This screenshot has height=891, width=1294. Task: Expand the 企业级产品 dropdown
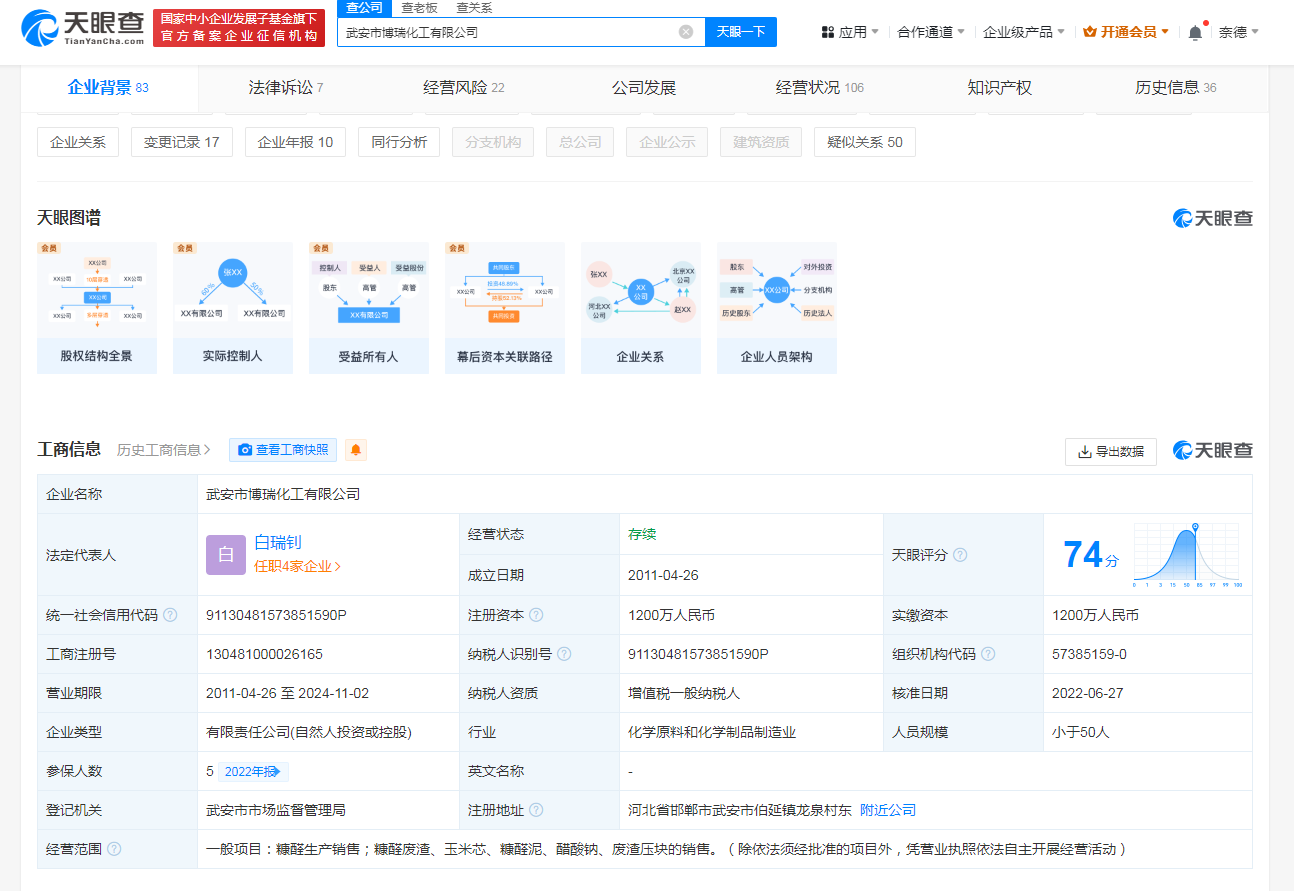[1025, 32]
